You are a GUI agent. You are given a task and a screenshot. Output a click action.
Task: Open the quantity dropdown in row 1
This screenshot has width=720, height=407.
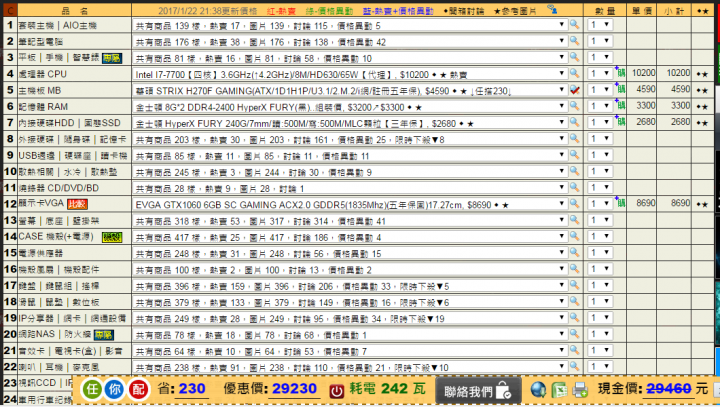[x=600, y=25]
